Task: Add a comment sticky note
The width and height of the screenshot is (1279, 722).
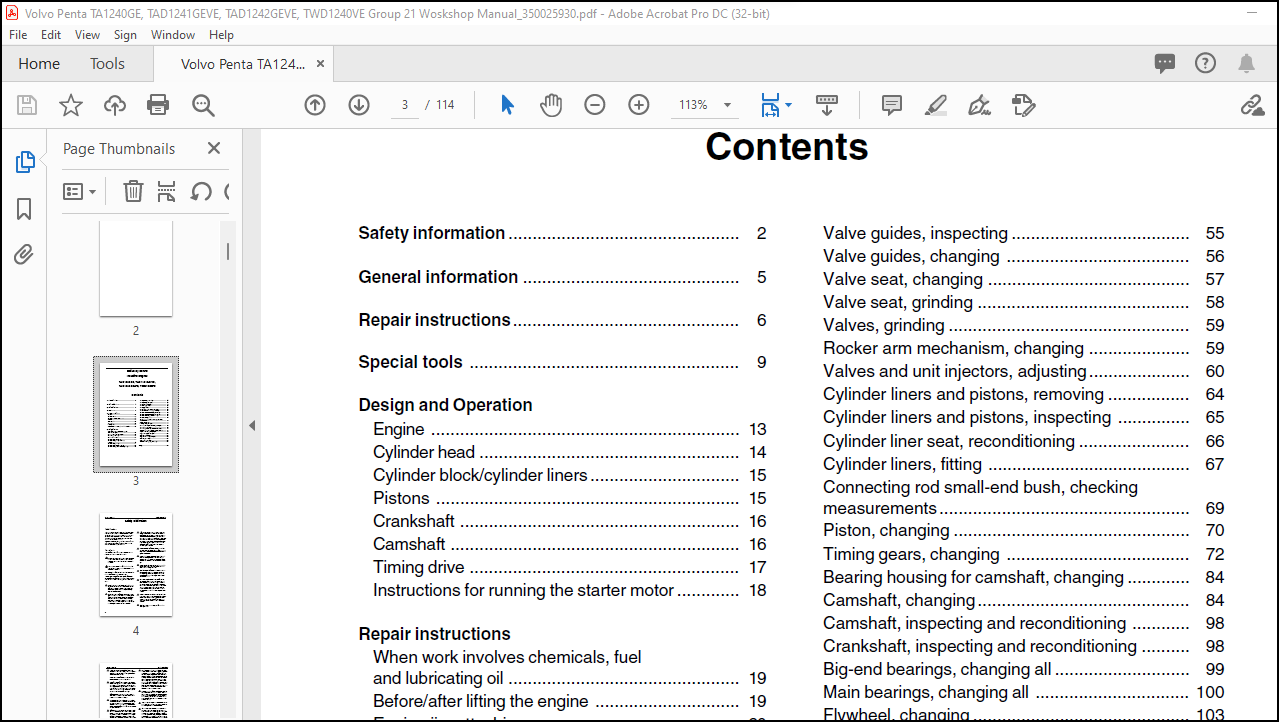Action: point(892,105)
